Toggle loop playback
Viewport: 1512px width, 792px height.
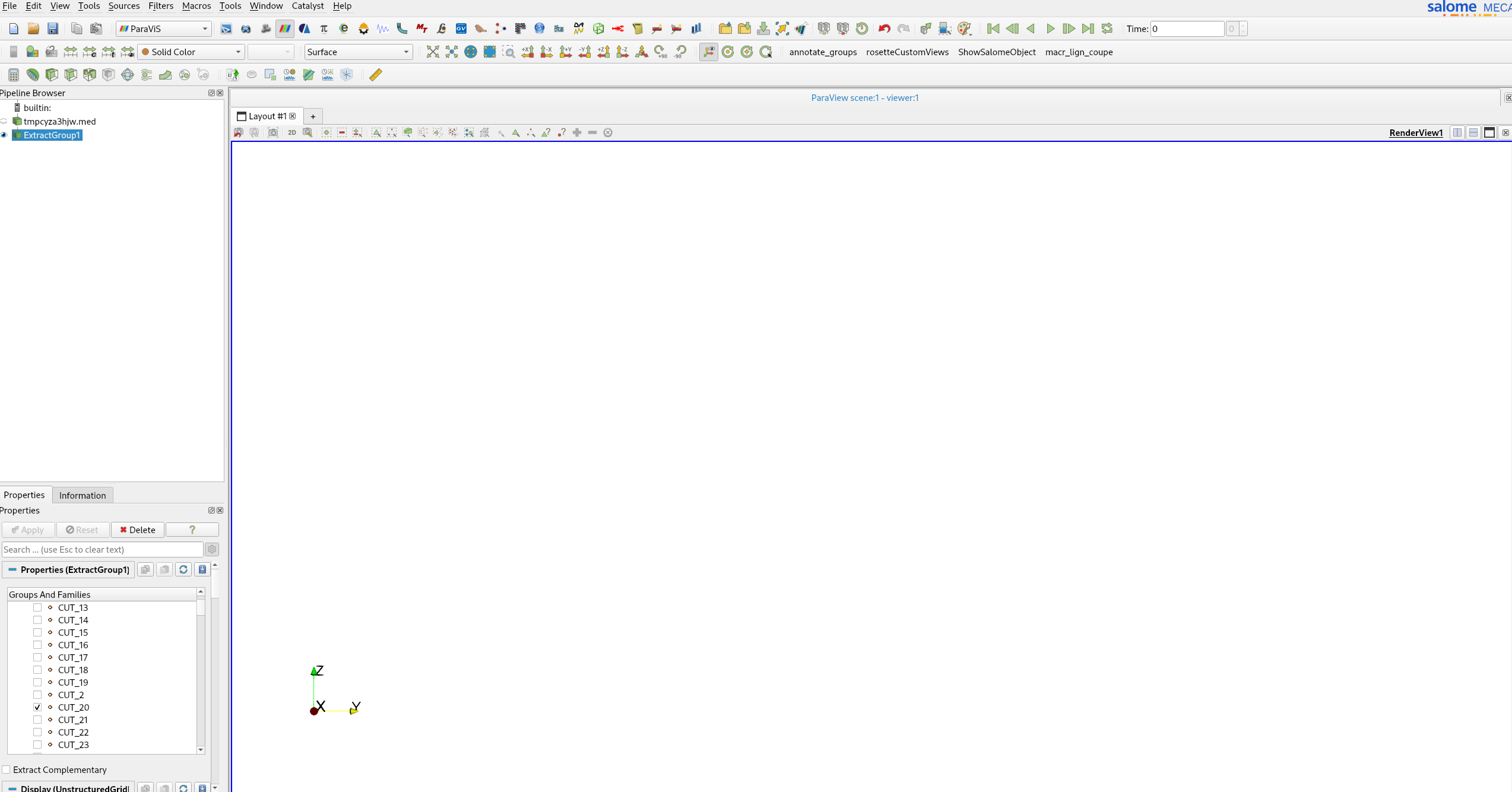tap(1107, 28)
